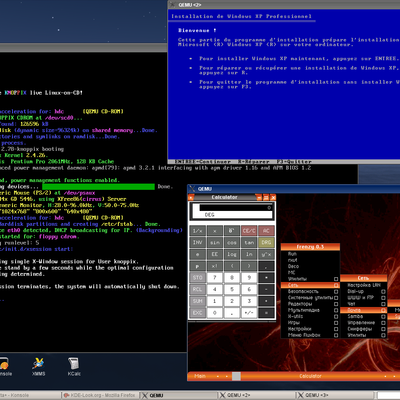Click the sin key on the Calculator
Image resolution: width=400 pixels, height=400 pixels.
click(x=215, y=242)
